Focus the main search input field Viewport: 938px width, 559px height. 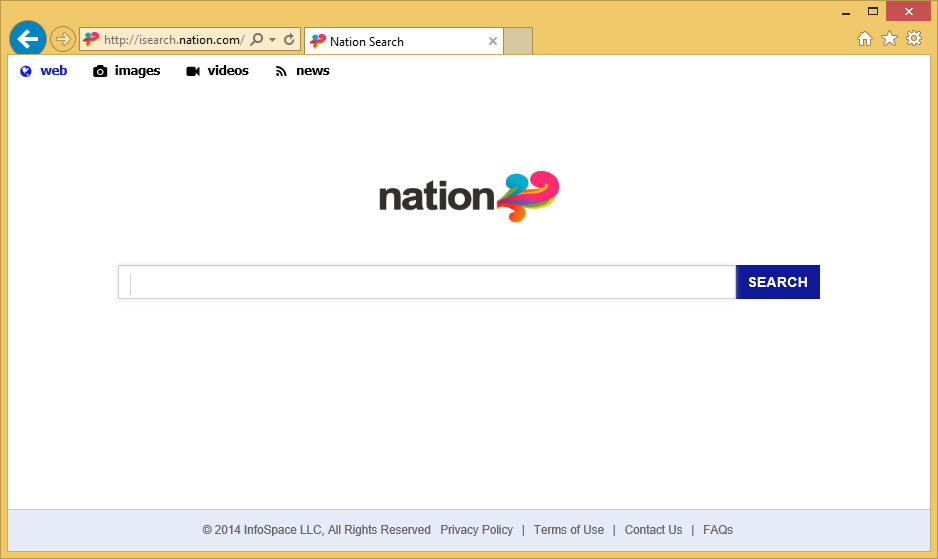click(427, 282)
